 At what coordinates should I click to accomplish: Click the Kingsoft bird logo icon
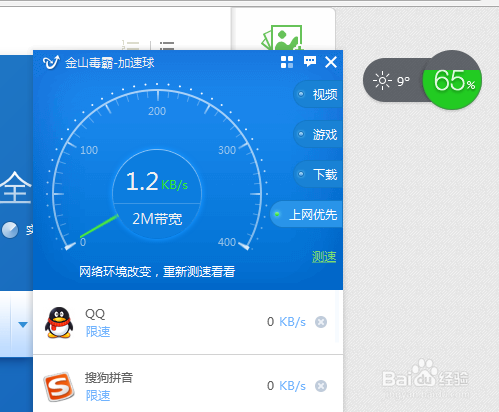51,62
